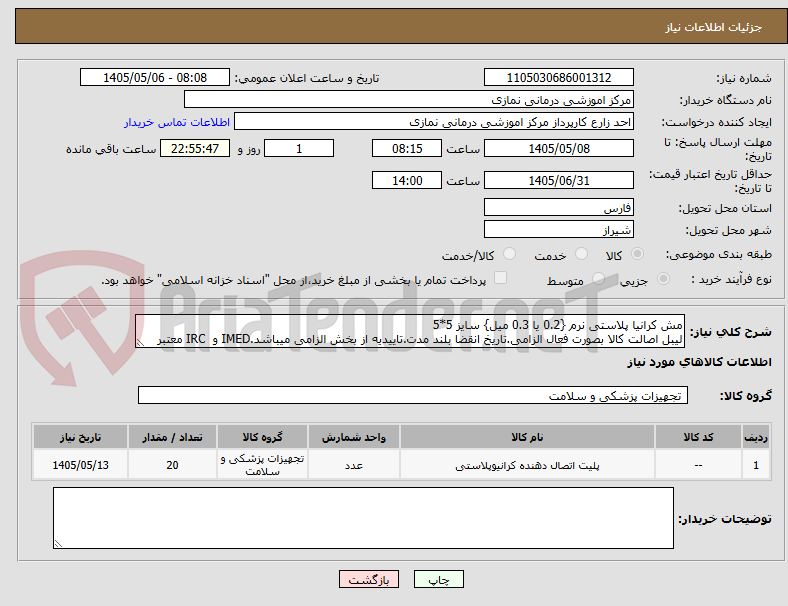Click the resize handle of buyer notes box
The image size is (788, 606).
58,543
